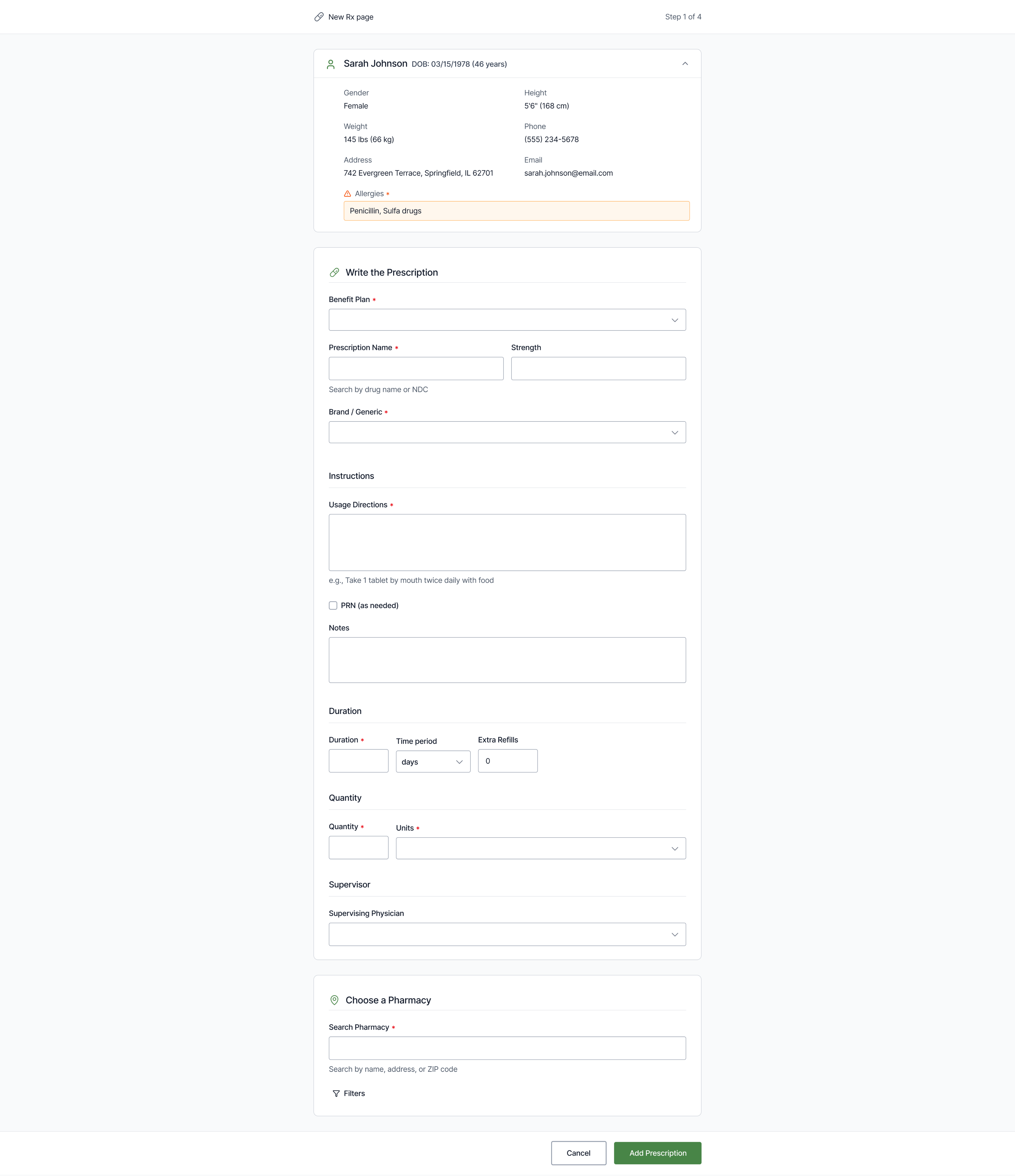The image size is (1015, 1176).
Task: Click the filter funnel icon near Filters
Action: pos(335,1092)
